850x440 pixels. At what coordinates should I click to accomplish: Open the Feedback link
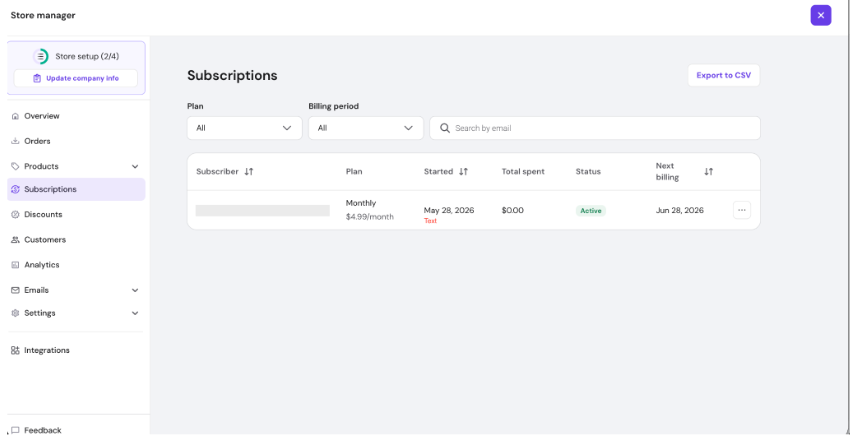(42, 430)
